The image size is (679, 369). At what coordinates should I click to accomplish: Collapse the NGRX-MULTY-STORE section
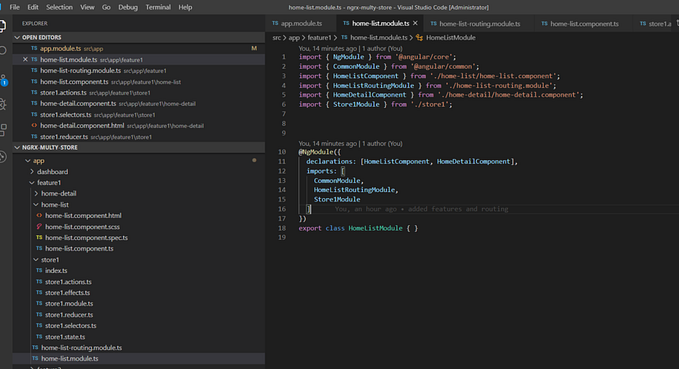(139, 147)
